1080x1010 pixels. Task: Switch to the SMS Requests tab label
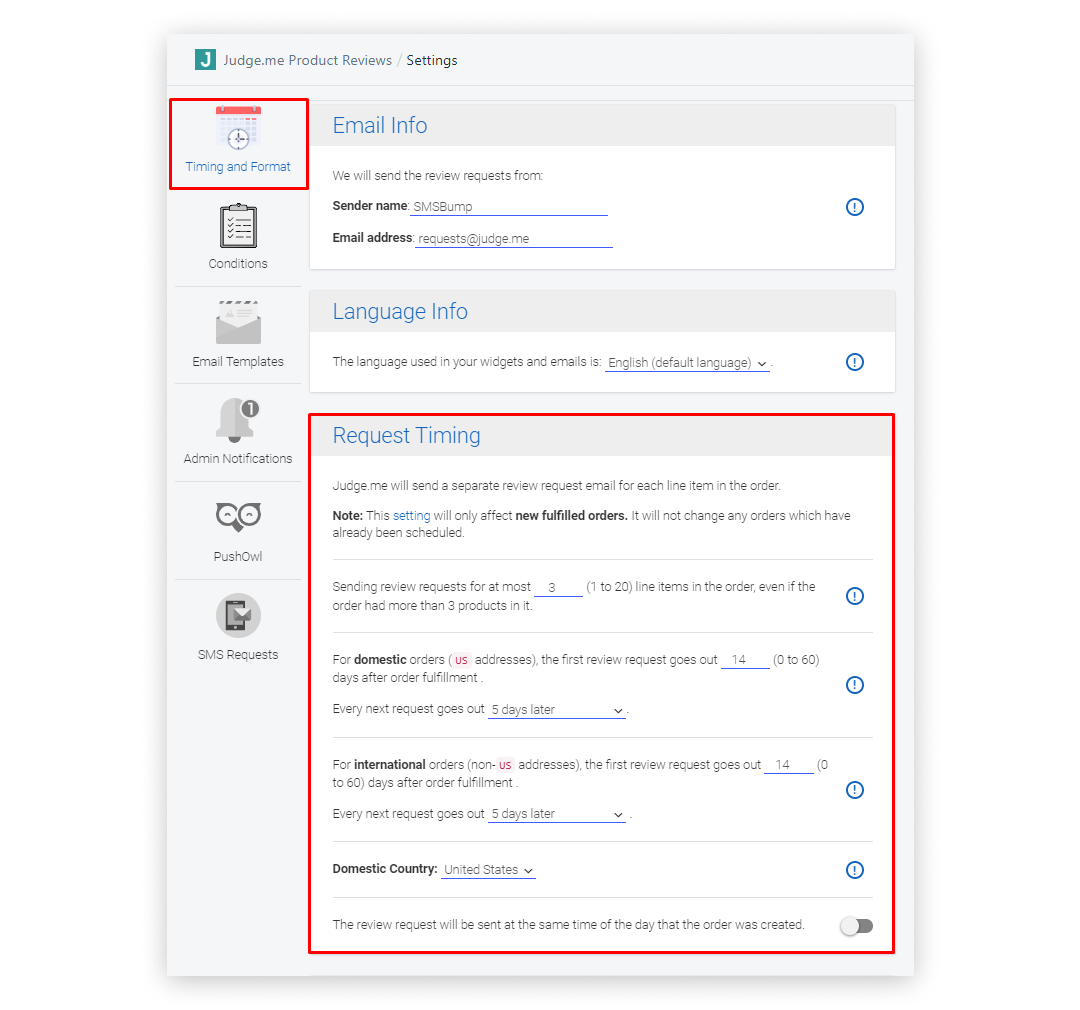[x=238, y=655]
